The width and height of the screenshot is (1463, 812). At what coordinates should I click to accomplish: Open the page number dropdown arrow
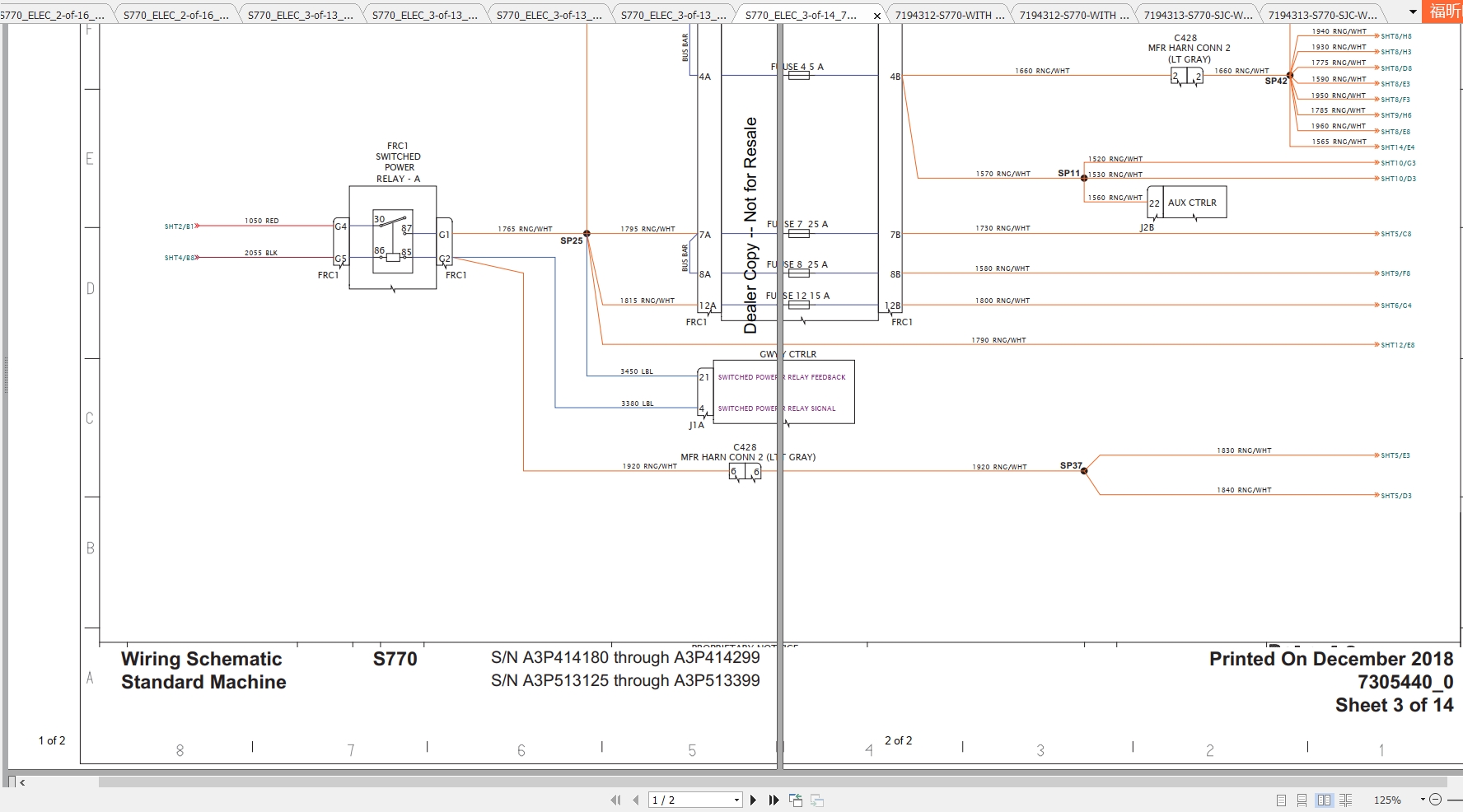(736, 800)
